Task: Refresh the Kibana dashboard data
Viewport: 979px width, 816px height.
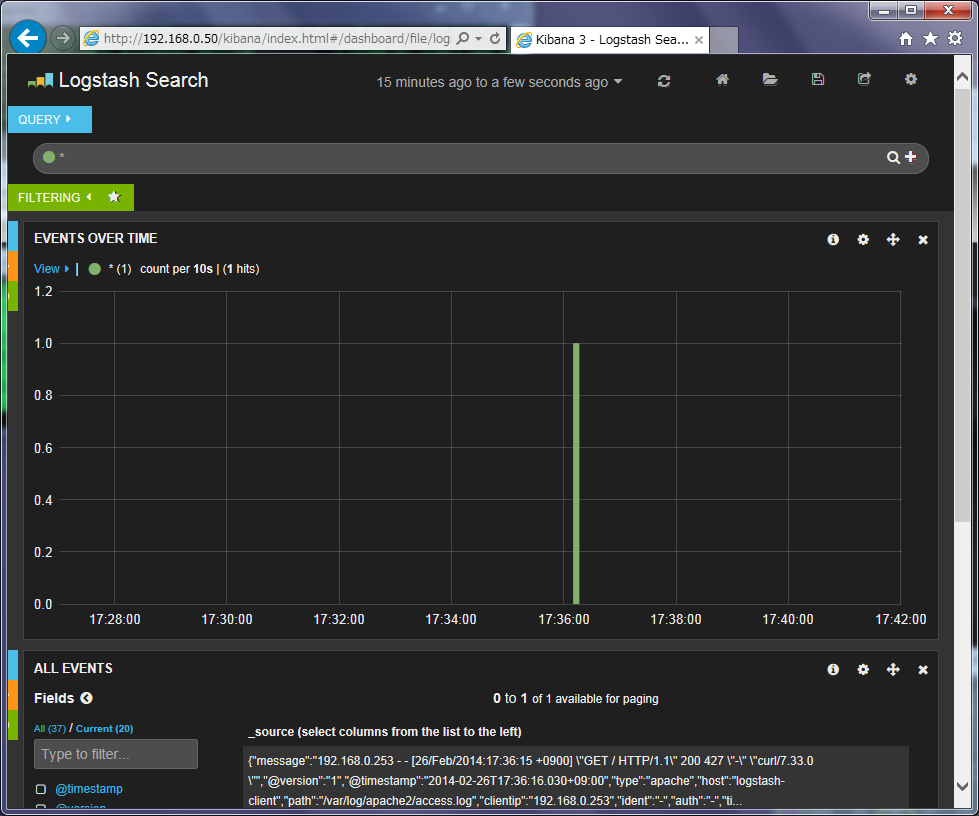Action: point(664,81)
